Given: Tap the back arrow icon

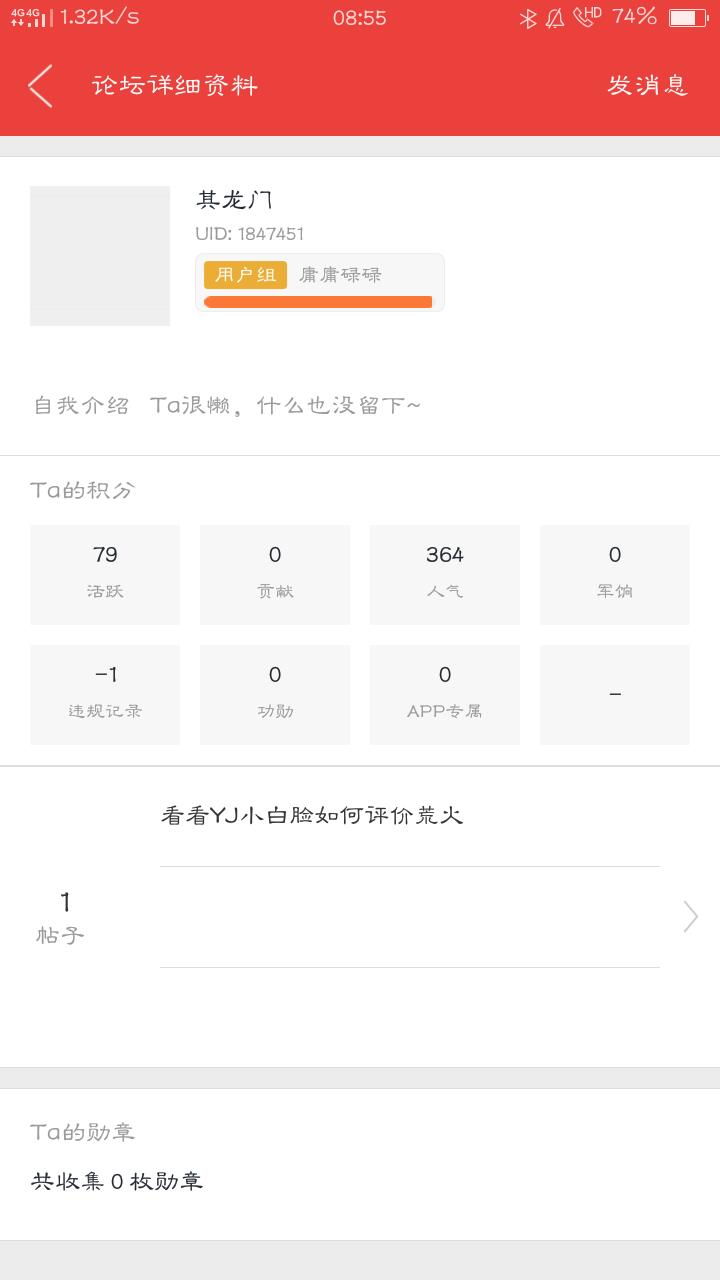Looking at the screenshot, I should tap(41, 86).
